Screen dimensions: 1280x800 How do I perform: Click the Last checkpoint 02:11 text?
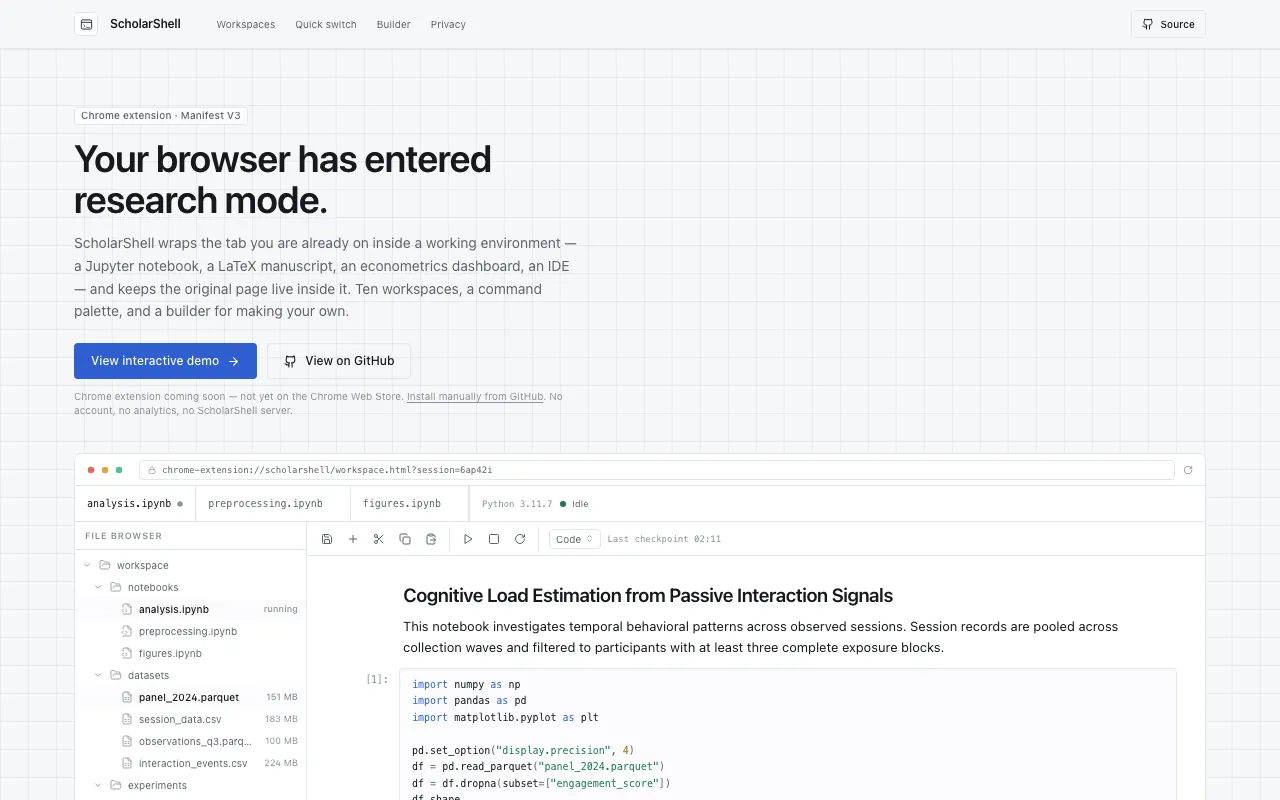(x=664, y=539)
